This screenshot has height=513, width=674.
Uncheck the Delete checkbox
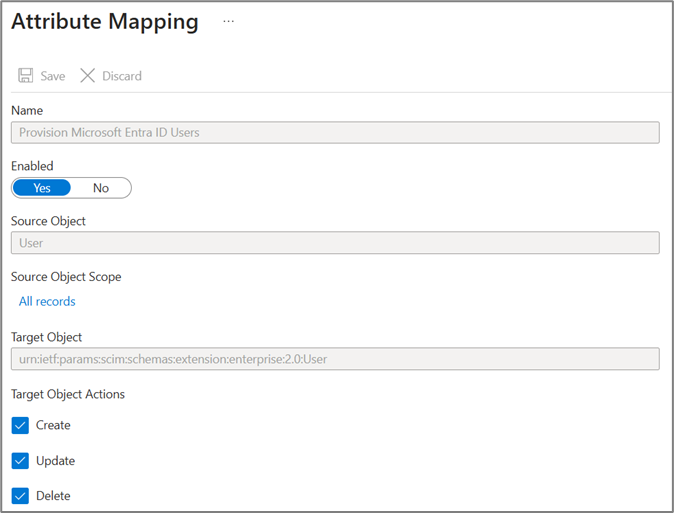(20, 496)
